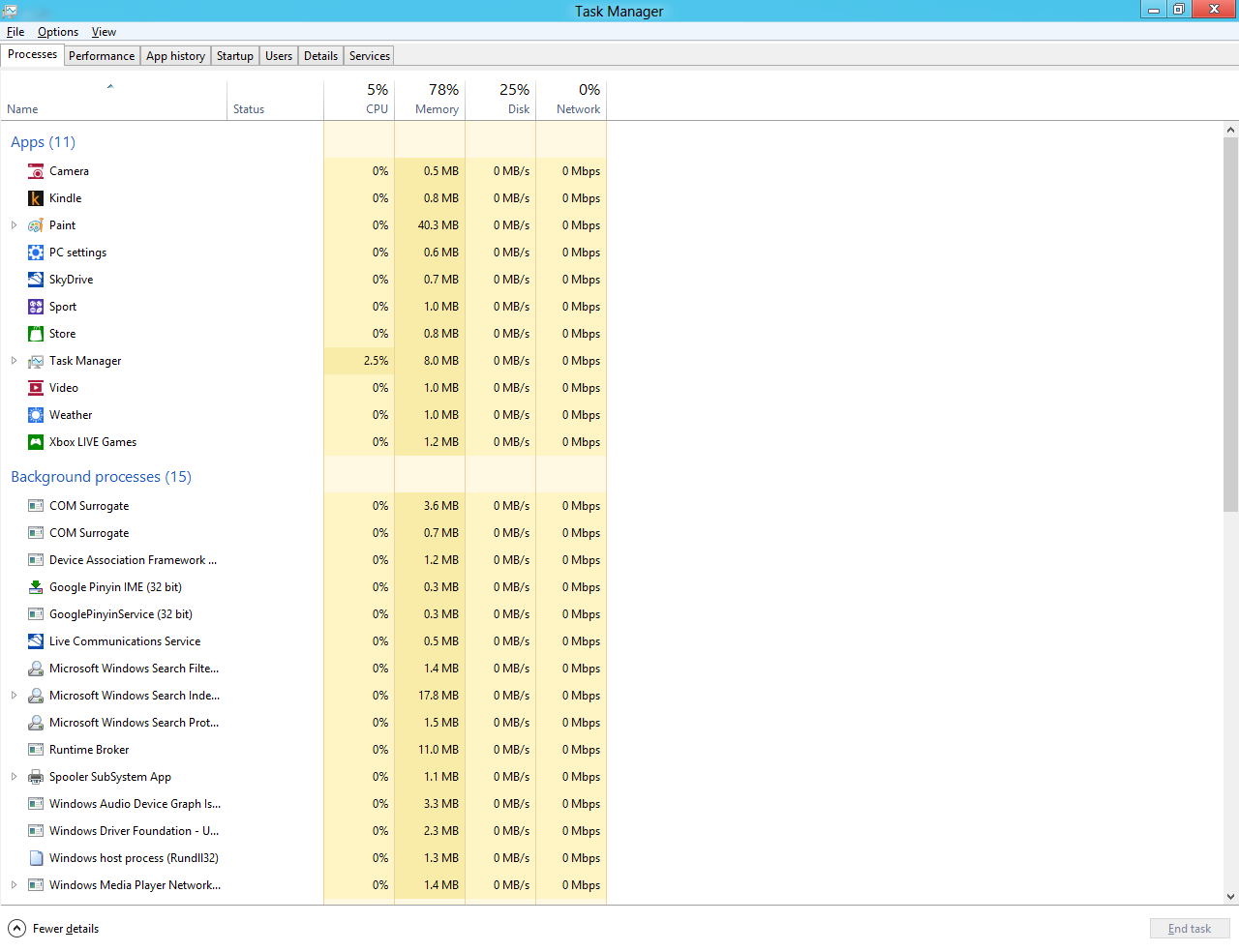1239x952 pixels.
Task: Click the Camera app icon
Action: [x=36, y=171]
